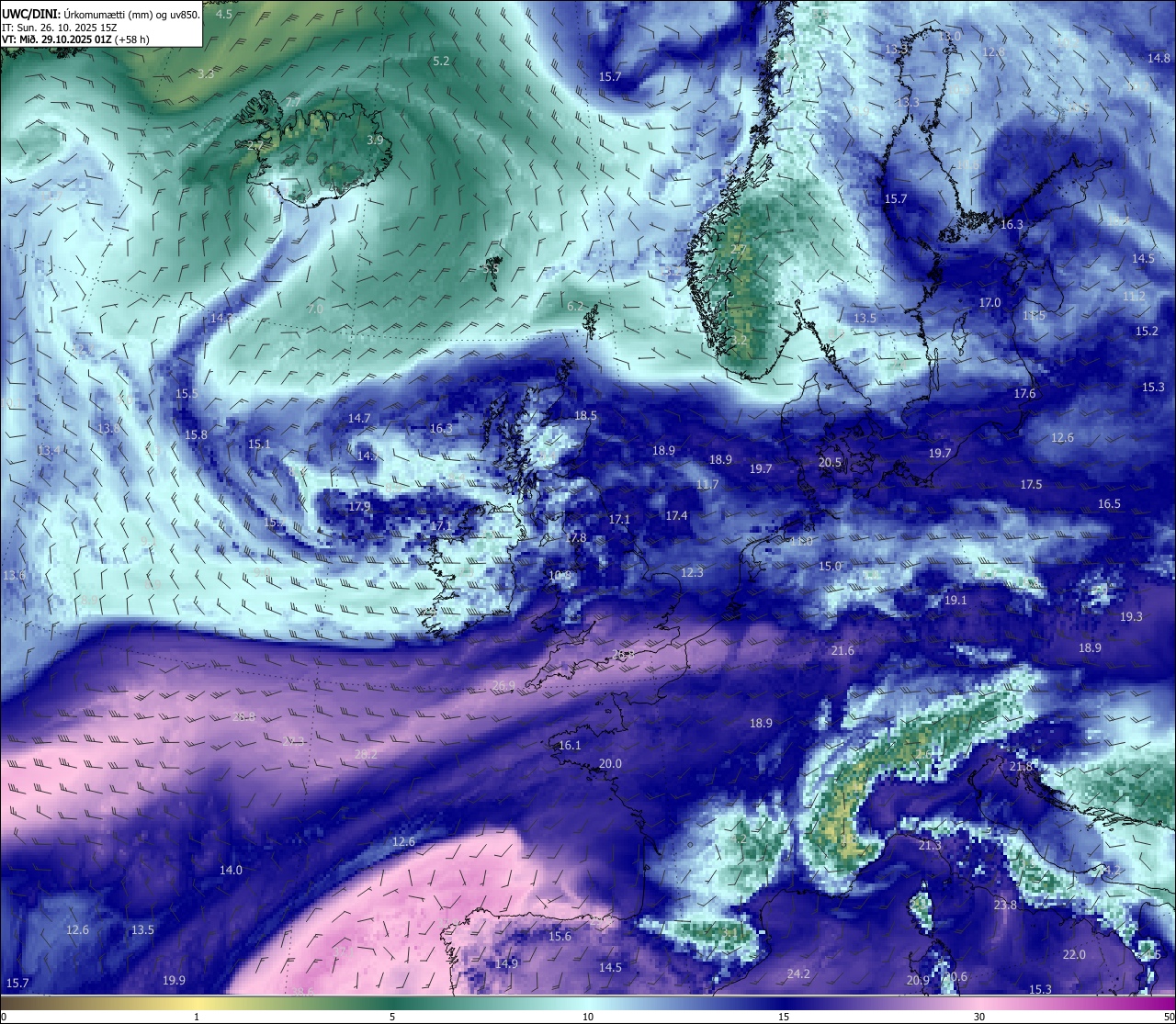
Task: Click the '17.6' map value
Action: click(x=1024, y=393)
